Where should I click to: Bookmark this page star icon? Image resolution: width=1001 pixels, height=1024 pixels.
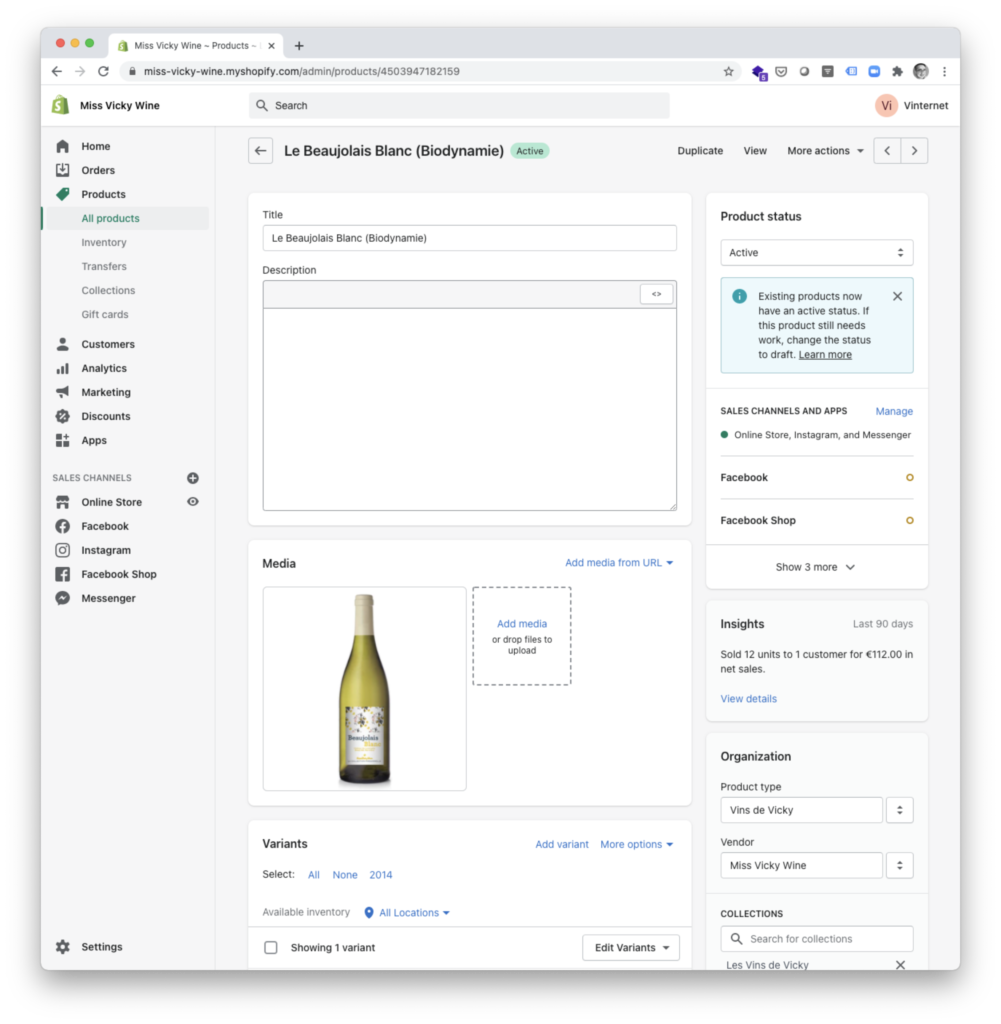pos(728,71)
